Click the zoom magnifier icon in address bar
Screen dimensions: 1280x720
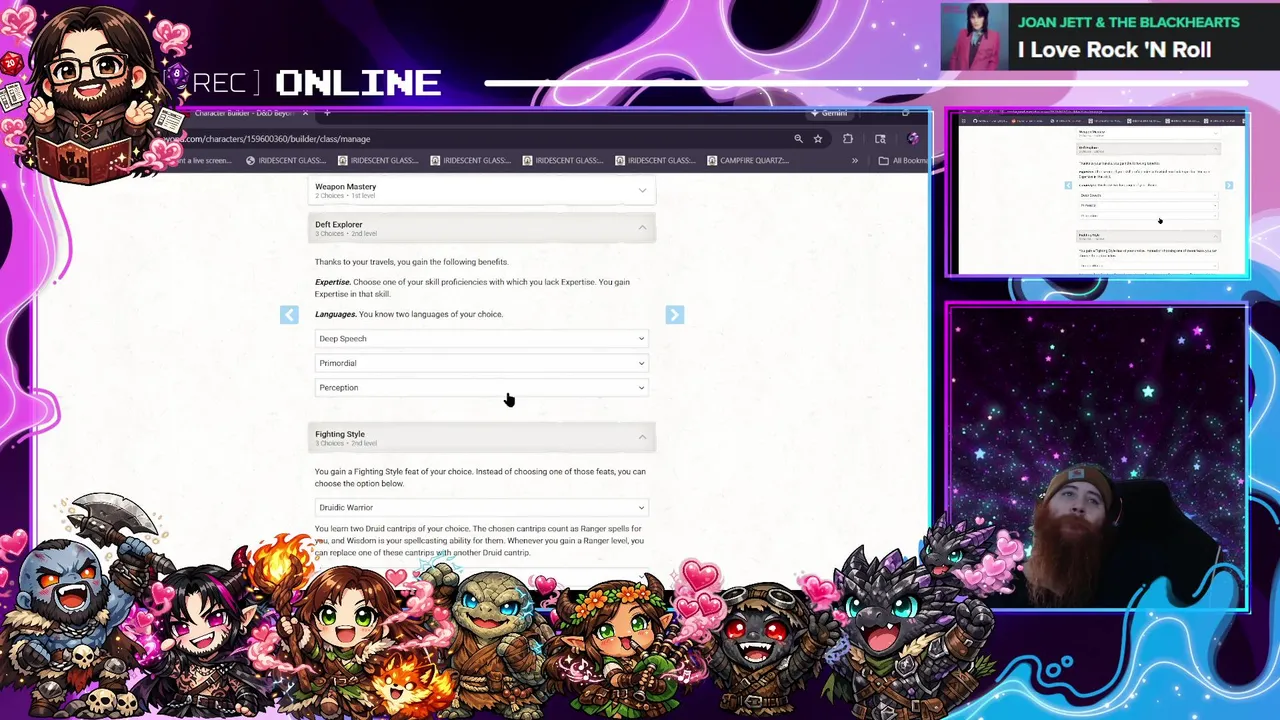[x=798, y=139]
